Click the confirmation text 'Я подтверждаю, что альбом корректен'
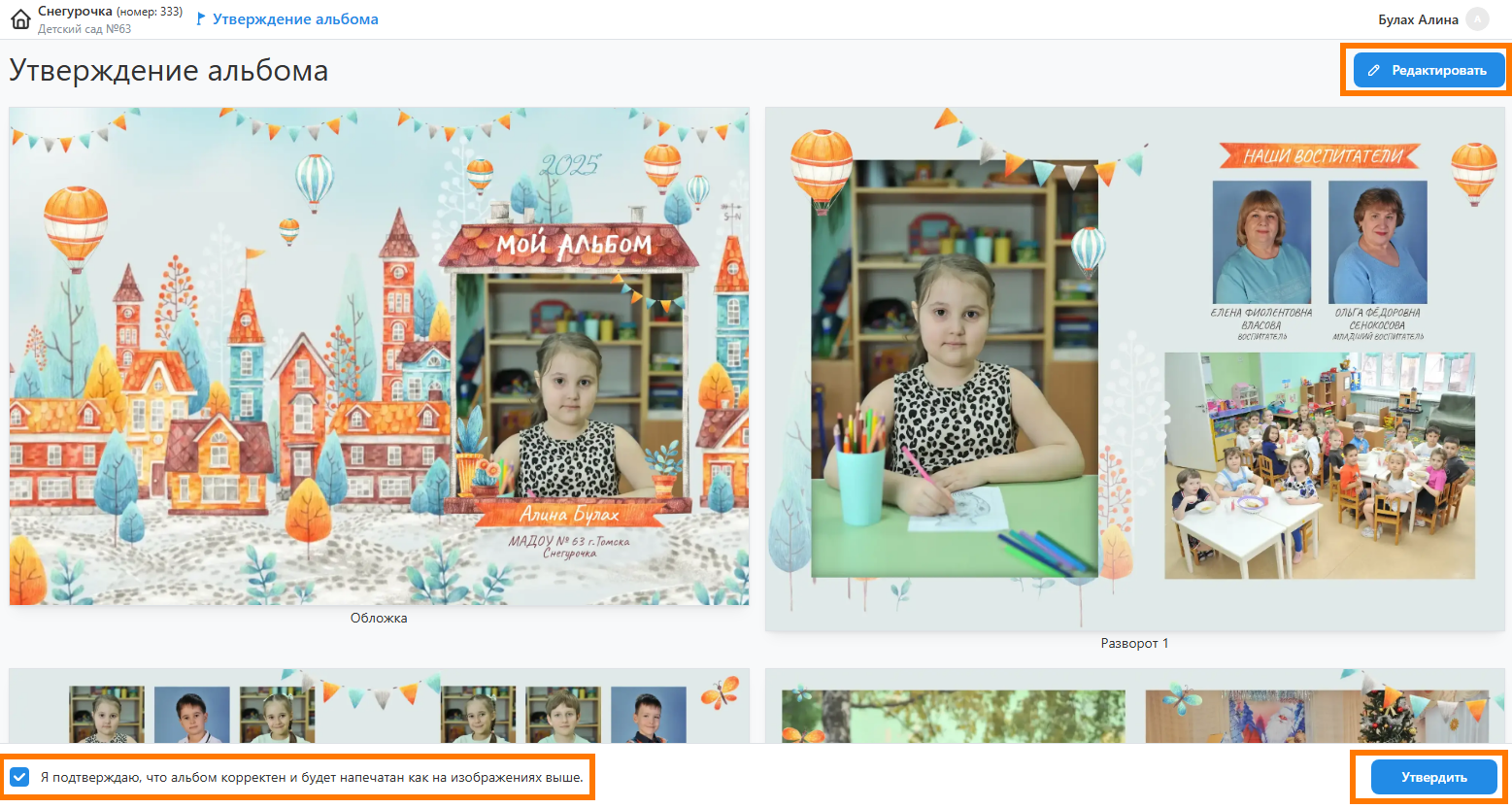 [312, 778]
